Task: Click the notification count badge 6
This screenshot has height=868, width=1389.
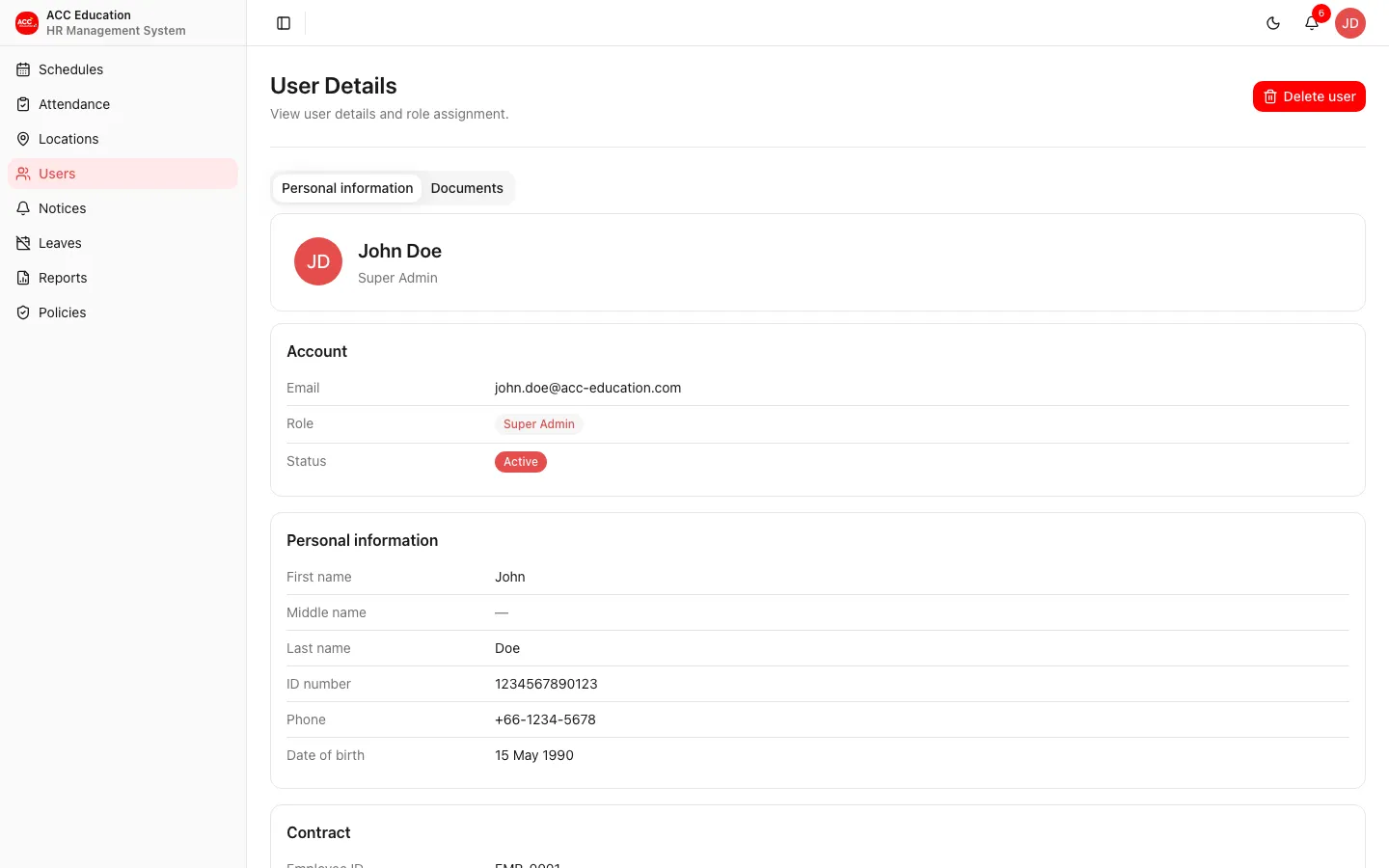Action: (x=1321, y=14)
